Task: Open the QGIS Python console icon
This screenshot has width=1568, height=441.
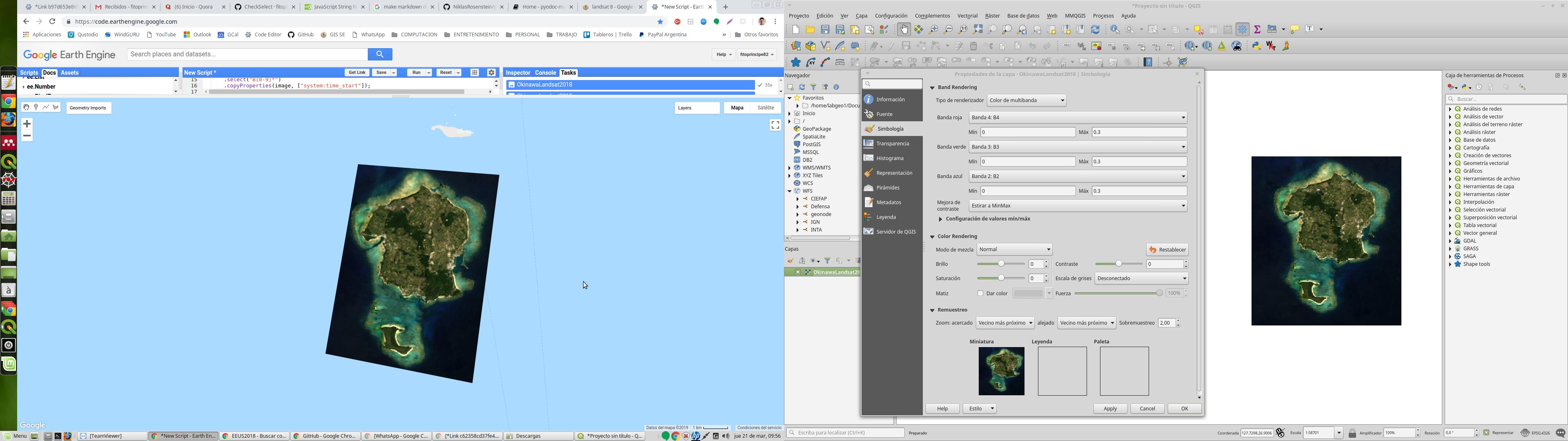Action: coord(1256,46)
